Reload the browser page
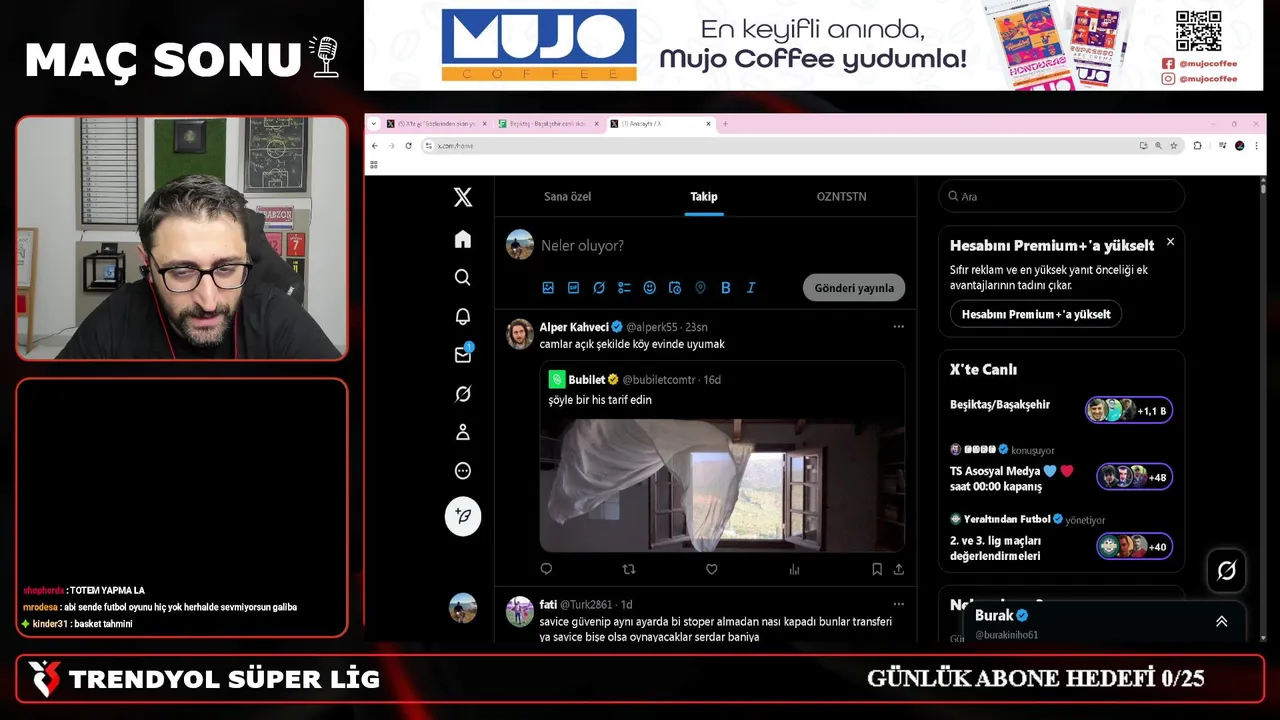 [x=408, y=146]
